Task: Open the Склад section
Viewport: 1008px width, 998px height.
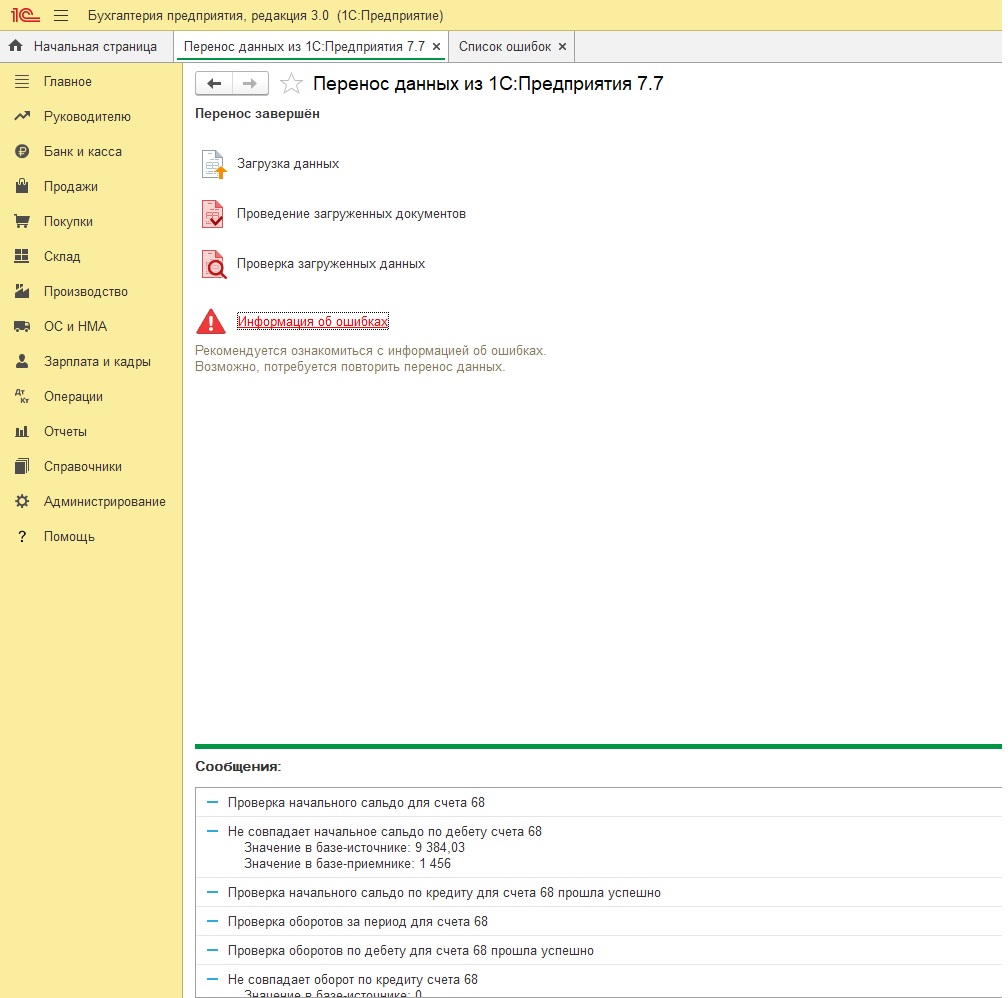Action: point(62,256)
